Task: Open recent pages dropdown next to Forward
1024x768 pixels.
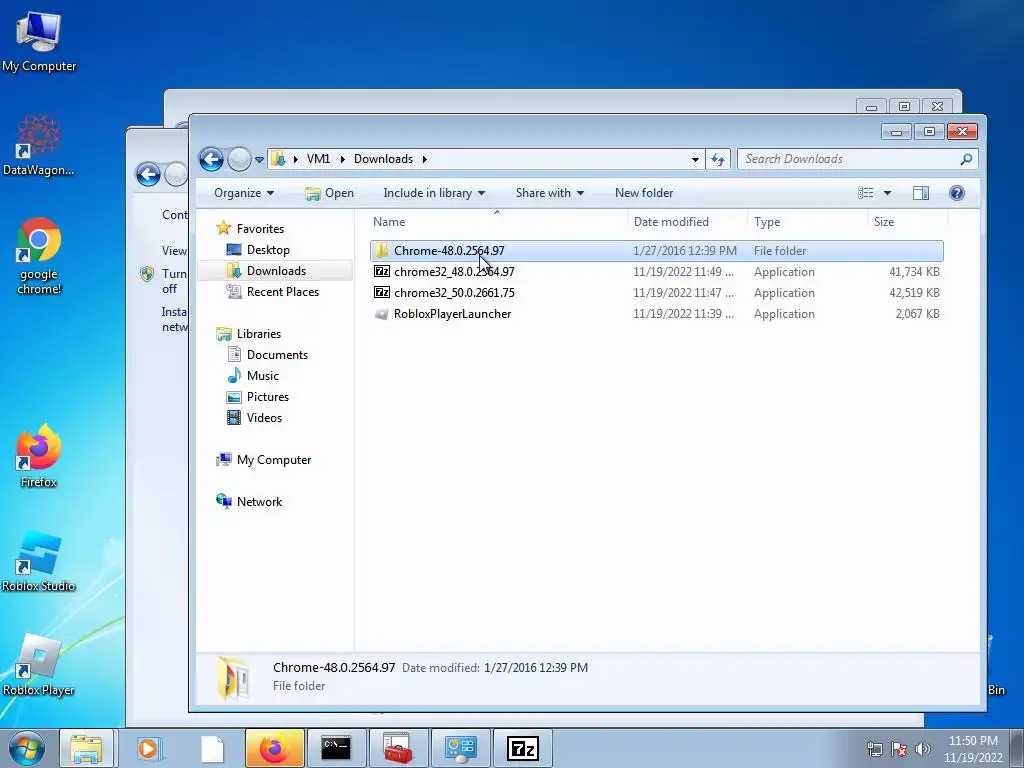Action: point(259,159)
